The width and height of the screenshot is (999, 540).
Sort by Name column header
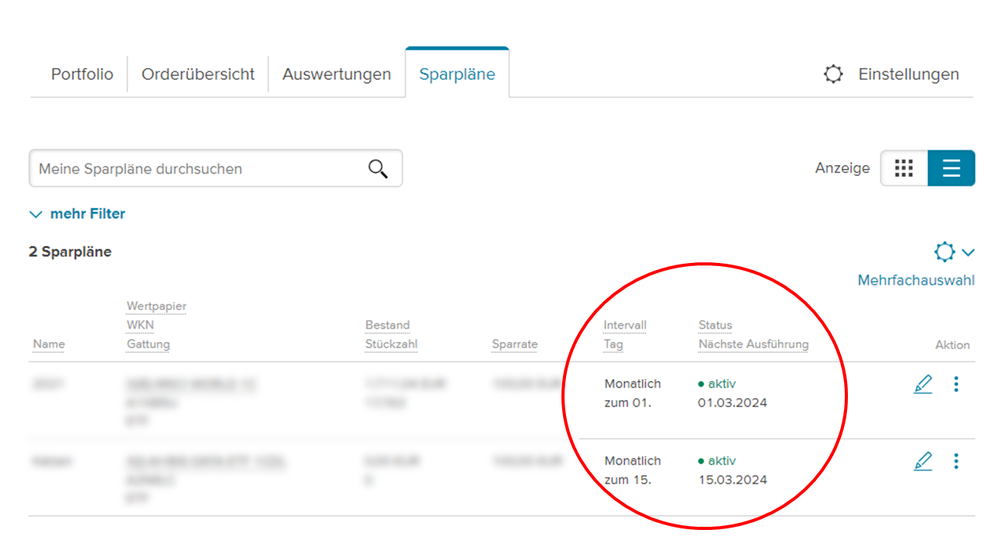click(x=48, y=344)
